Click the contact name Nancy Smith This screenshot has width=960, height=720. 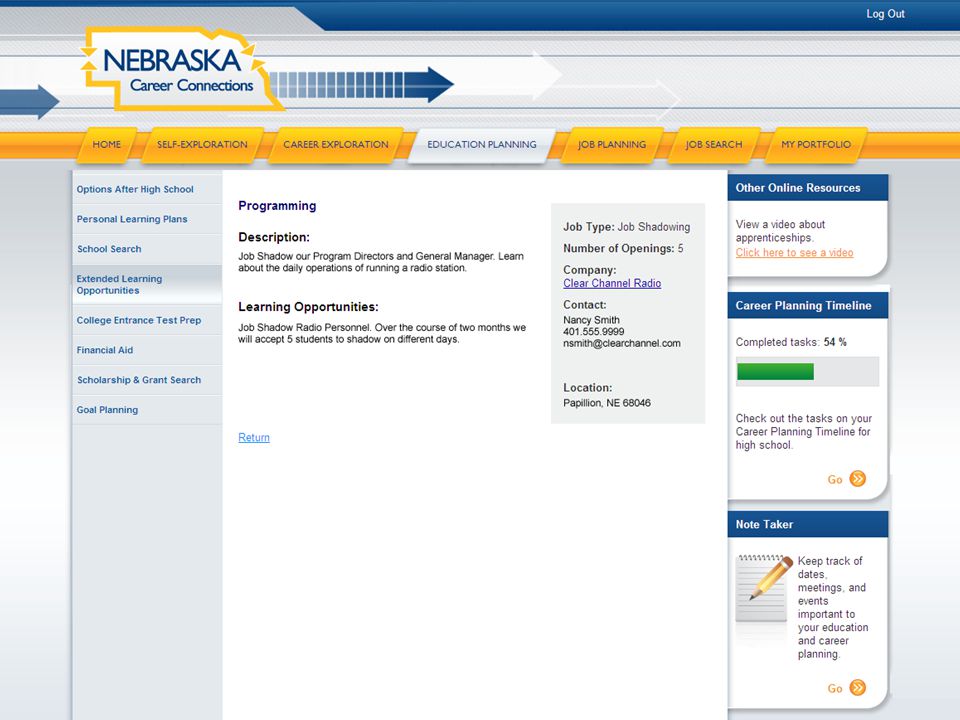(x=591, y=320)
